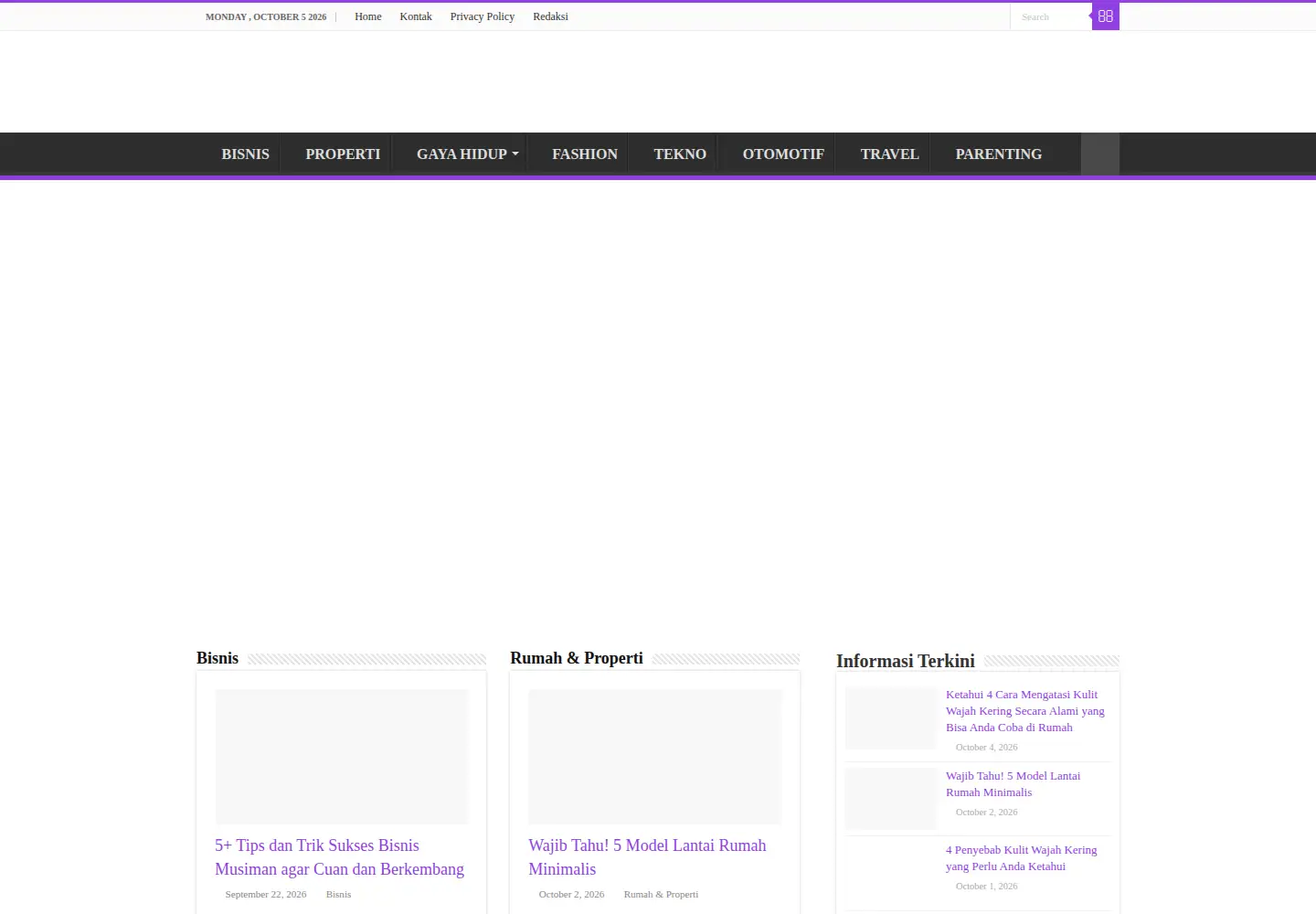Open the Bisnis section heading
1316x914 pixels.
click(x=218, y=658)
